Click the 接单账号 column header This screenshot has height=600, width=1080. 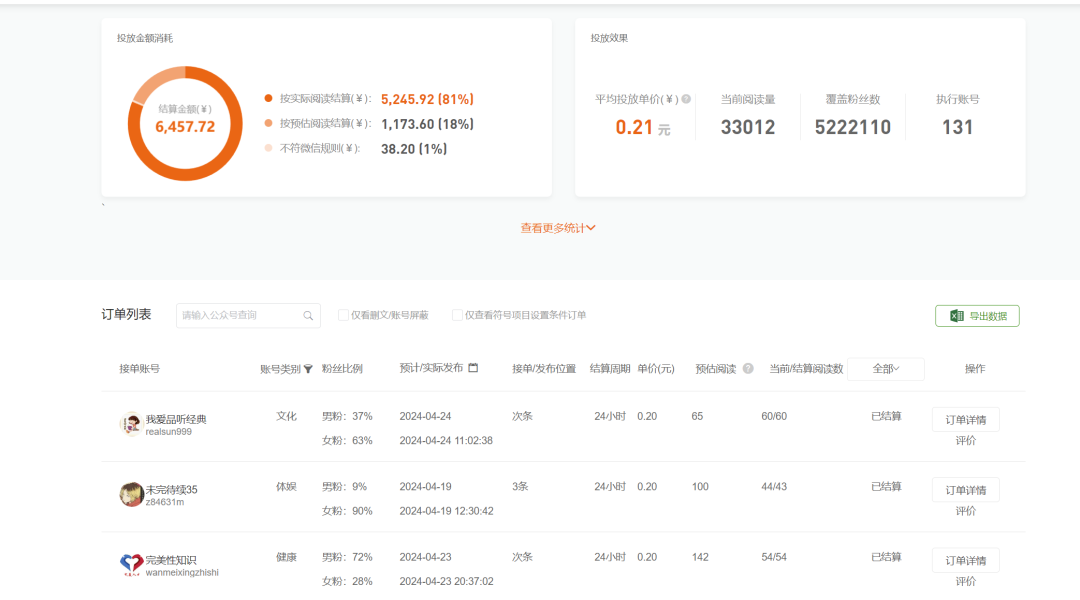(139, 369)
